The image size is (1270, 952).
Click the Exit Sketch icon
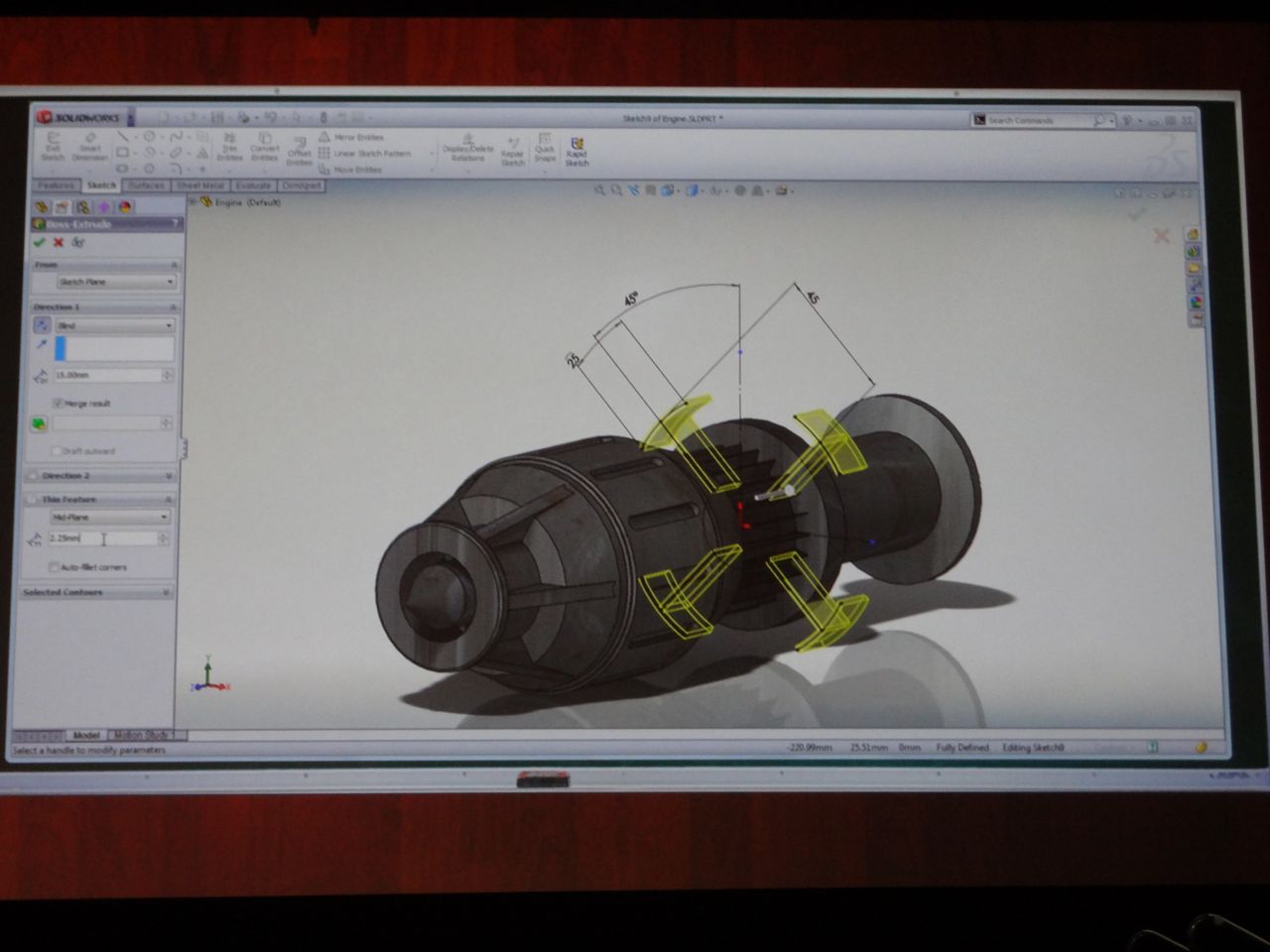tap(53, 141)
